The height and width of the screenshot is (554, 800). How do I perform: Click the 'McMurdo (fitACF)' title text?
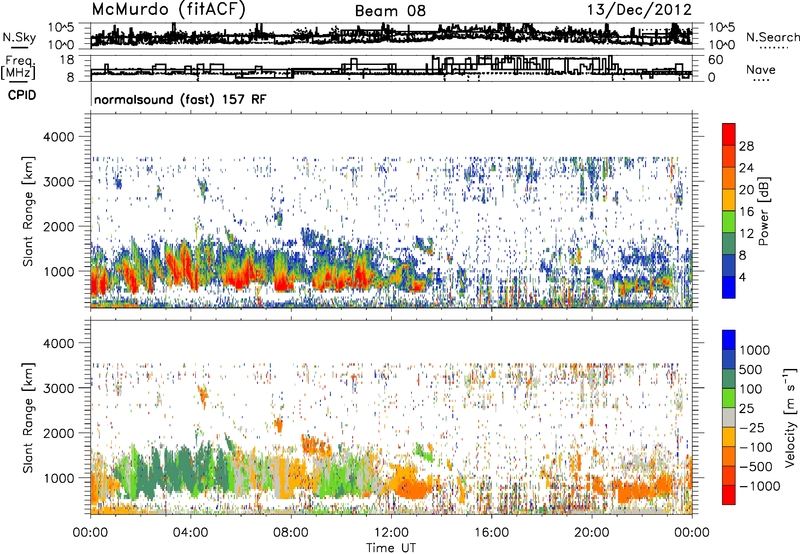tap(168, 10)
